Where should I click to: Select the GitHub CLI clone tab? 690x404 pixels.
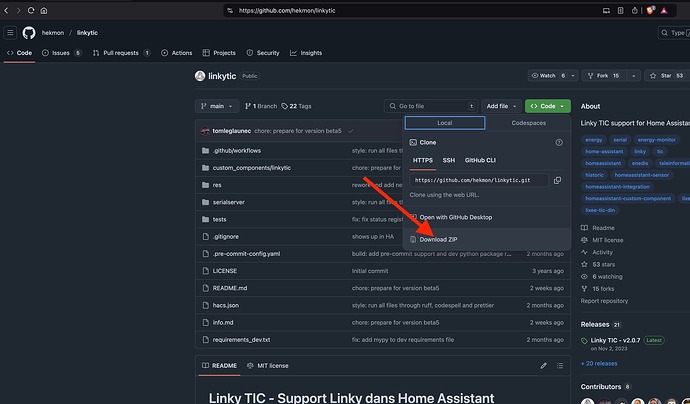(x=480, y=160)
